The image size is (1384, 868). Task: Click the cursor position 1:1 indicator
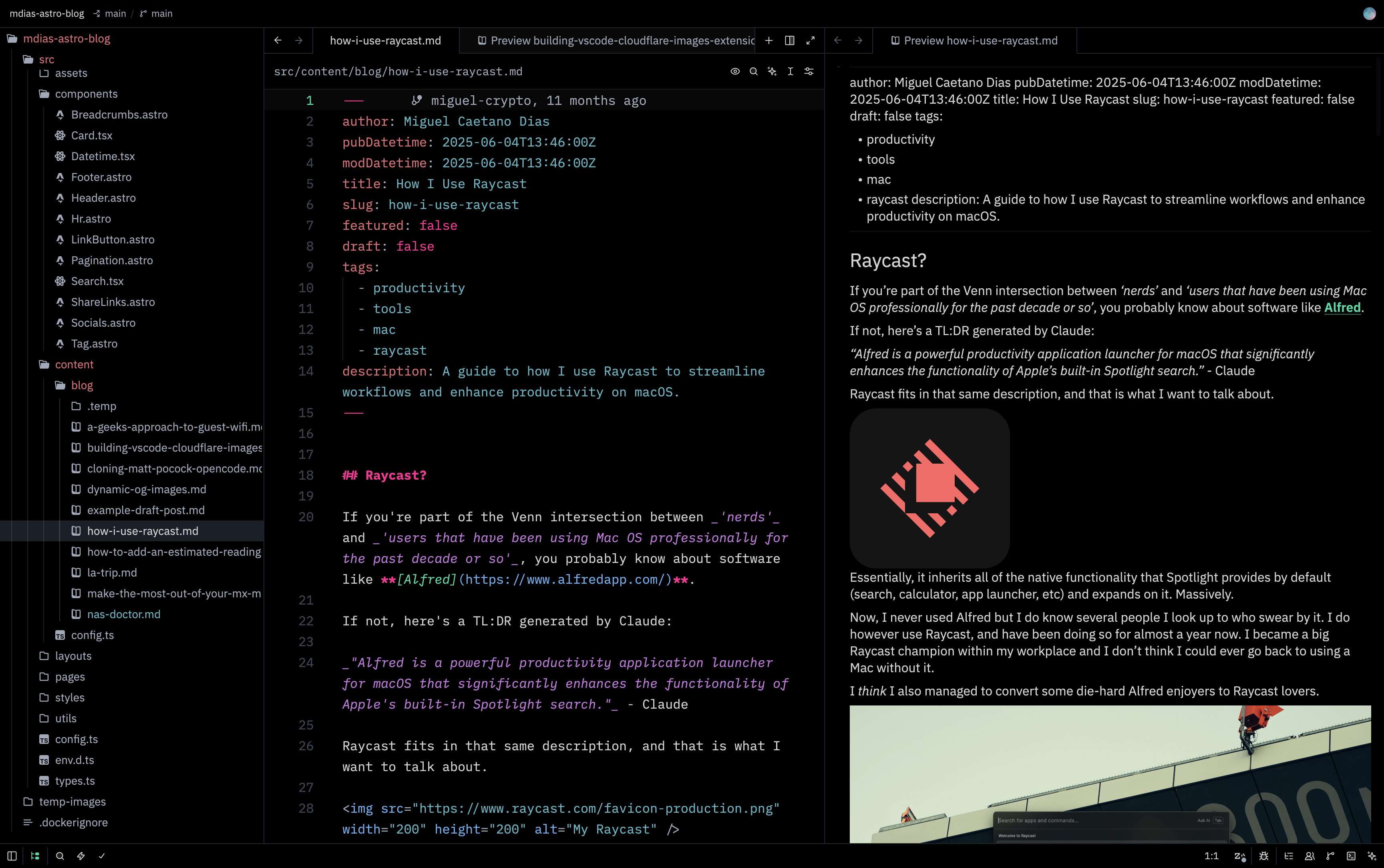pos(1211,856)
